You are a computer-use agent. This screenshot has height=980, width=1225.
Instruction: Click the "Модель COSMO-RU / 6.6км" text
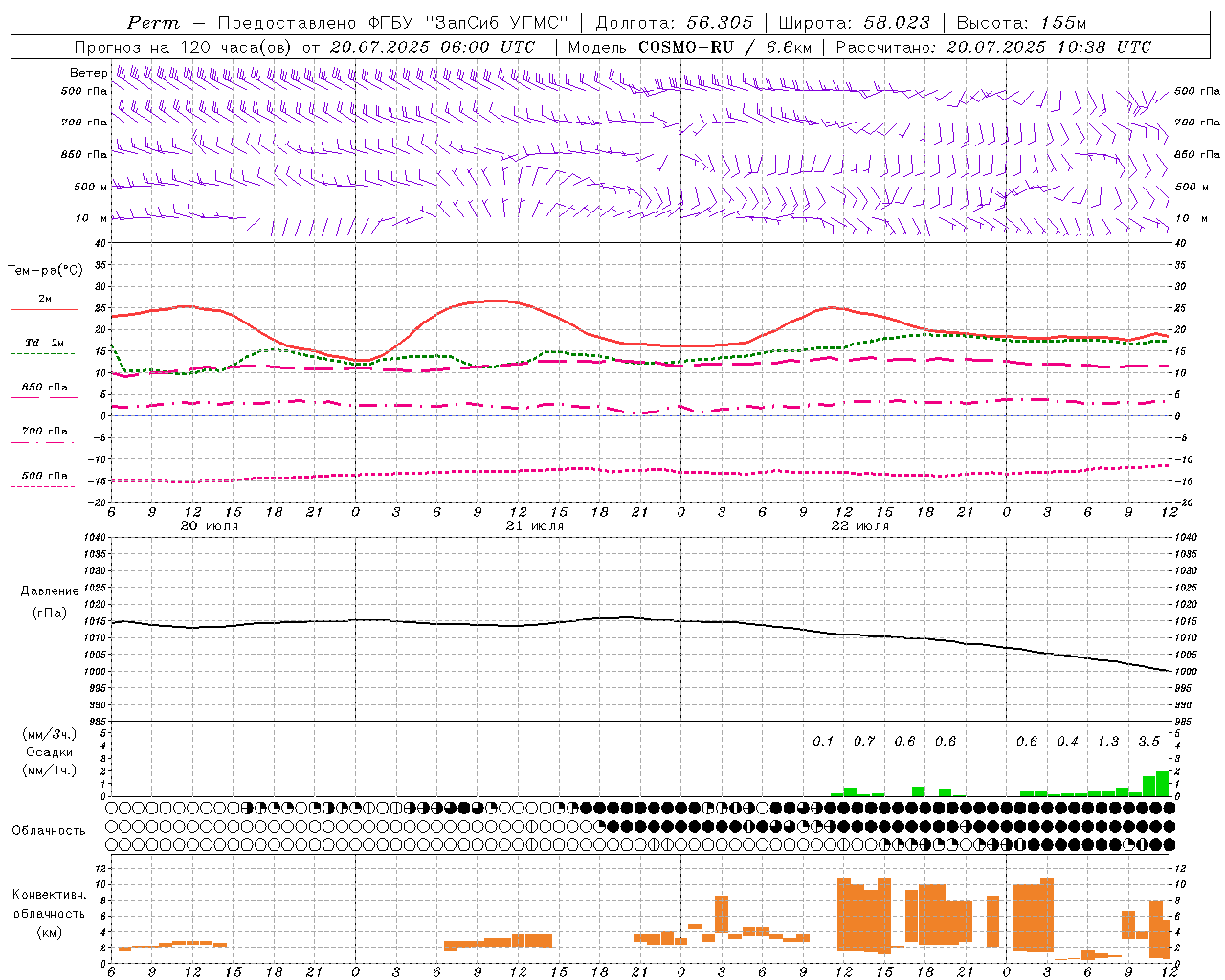[x=689, y=47]
